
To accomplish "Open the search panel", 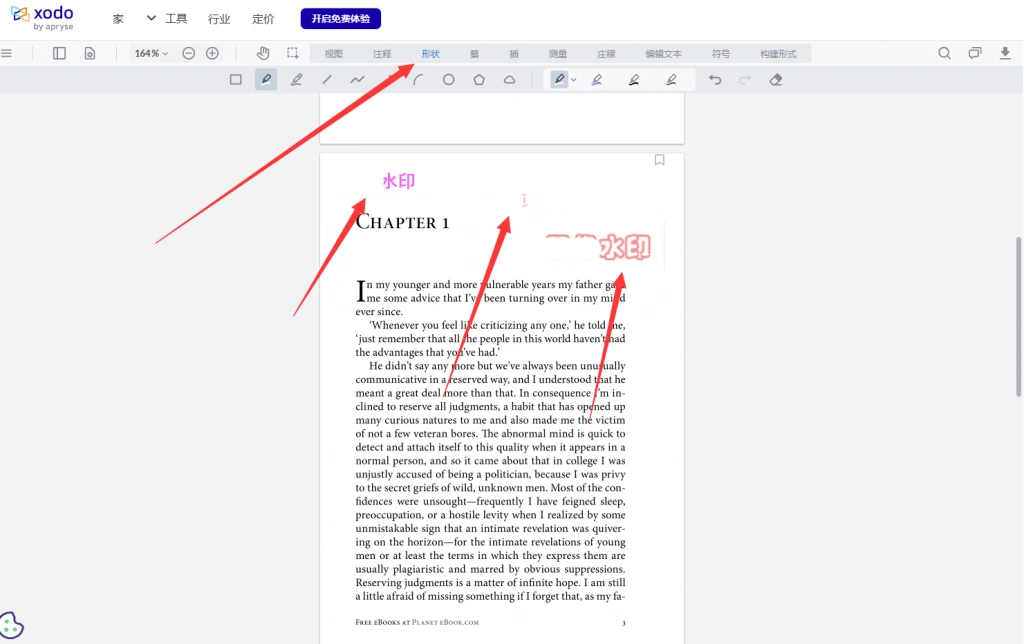I will point(944,53).
